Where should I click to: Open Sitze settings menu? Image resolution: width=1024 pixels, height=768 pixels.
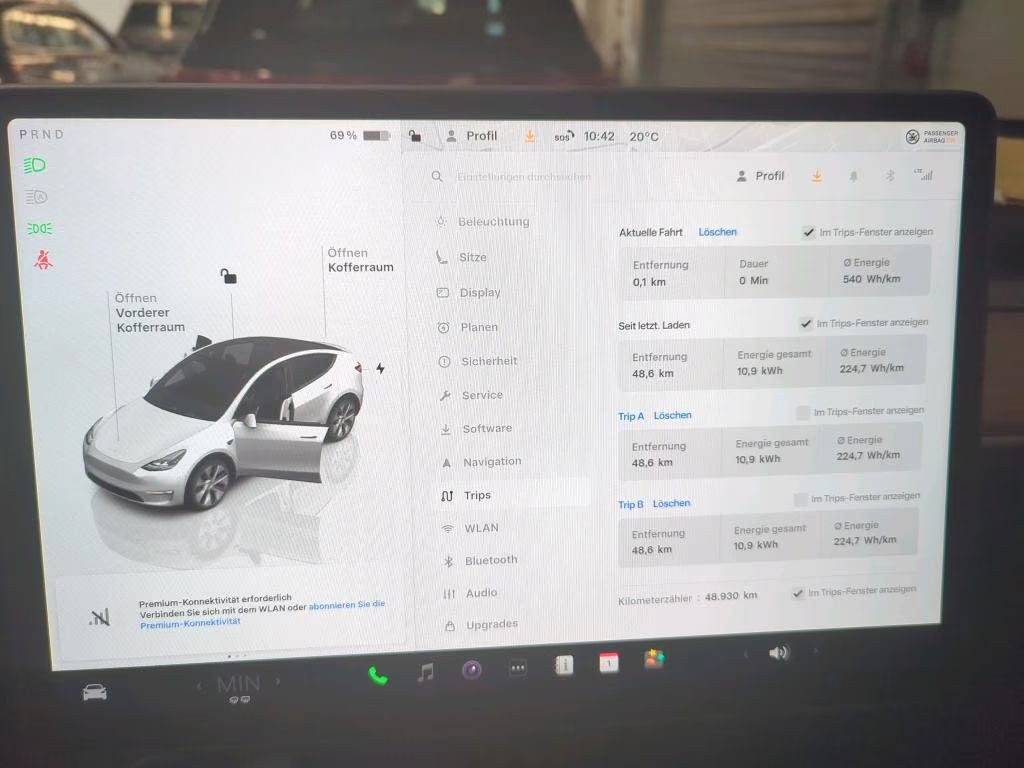coord(462,257)
